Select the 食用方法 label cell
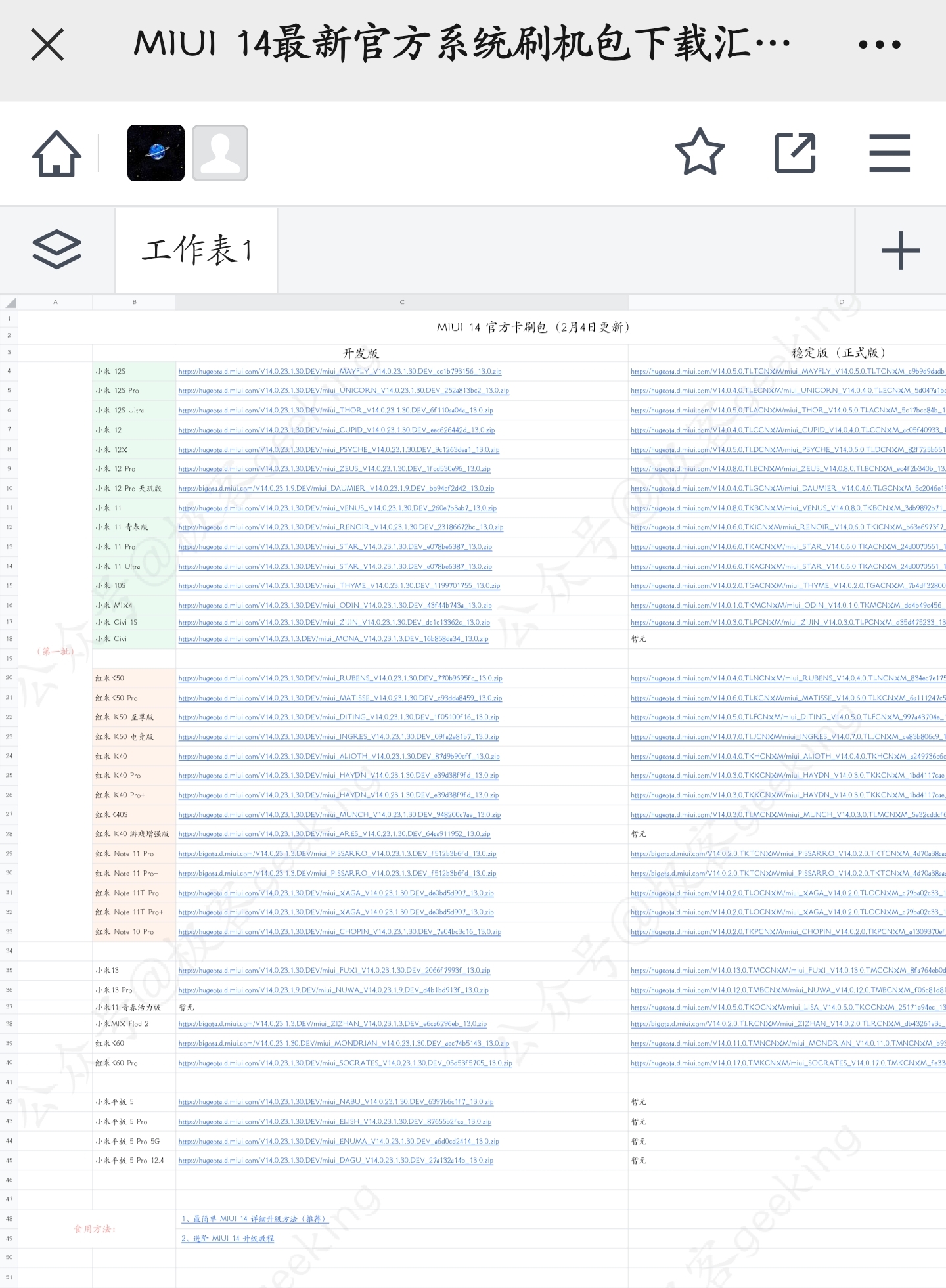The image size is (946, 1288). point(95,1229)
